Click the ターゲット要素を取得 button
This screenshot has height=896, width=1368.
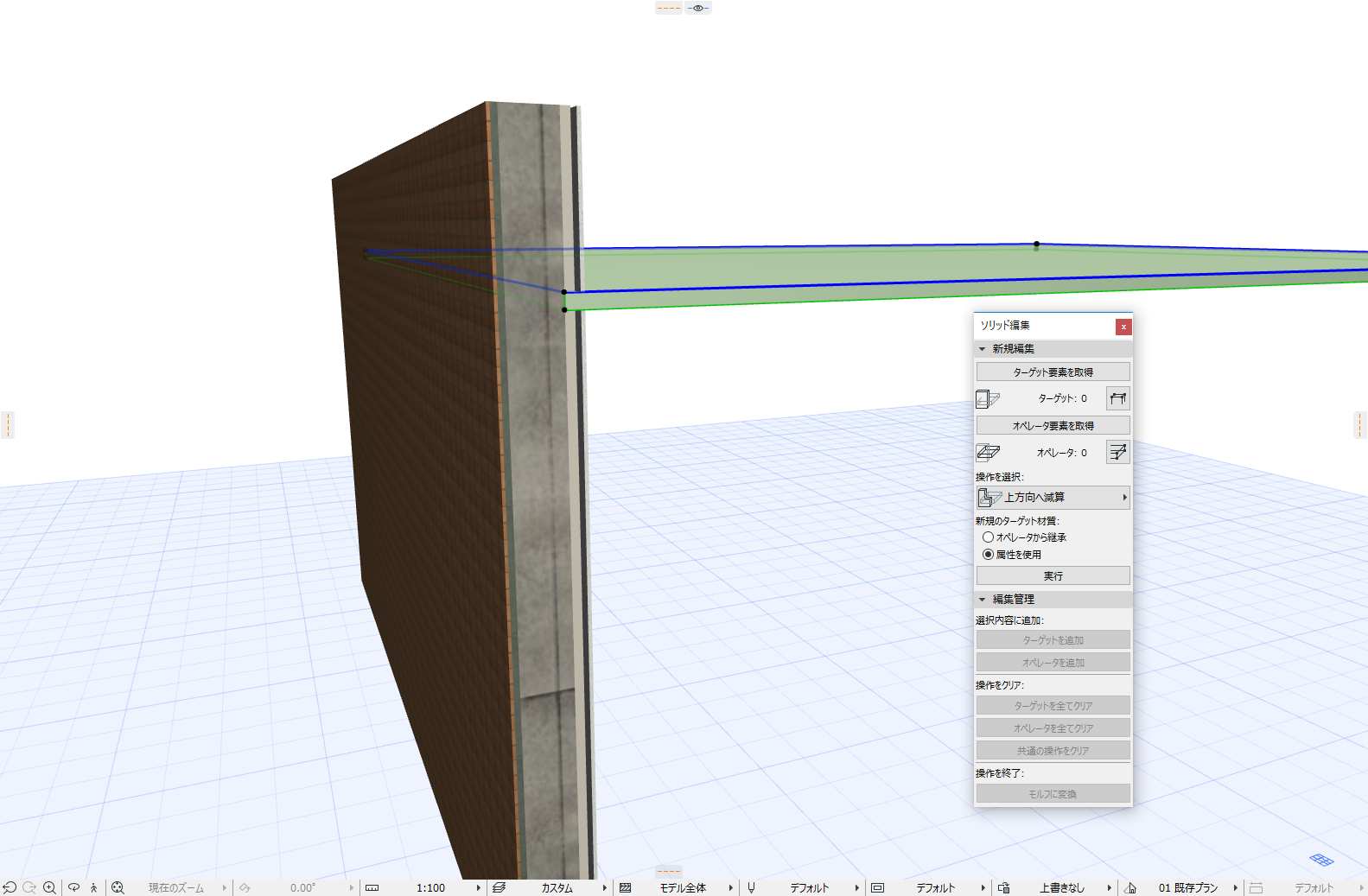[x=1053, y=372]
